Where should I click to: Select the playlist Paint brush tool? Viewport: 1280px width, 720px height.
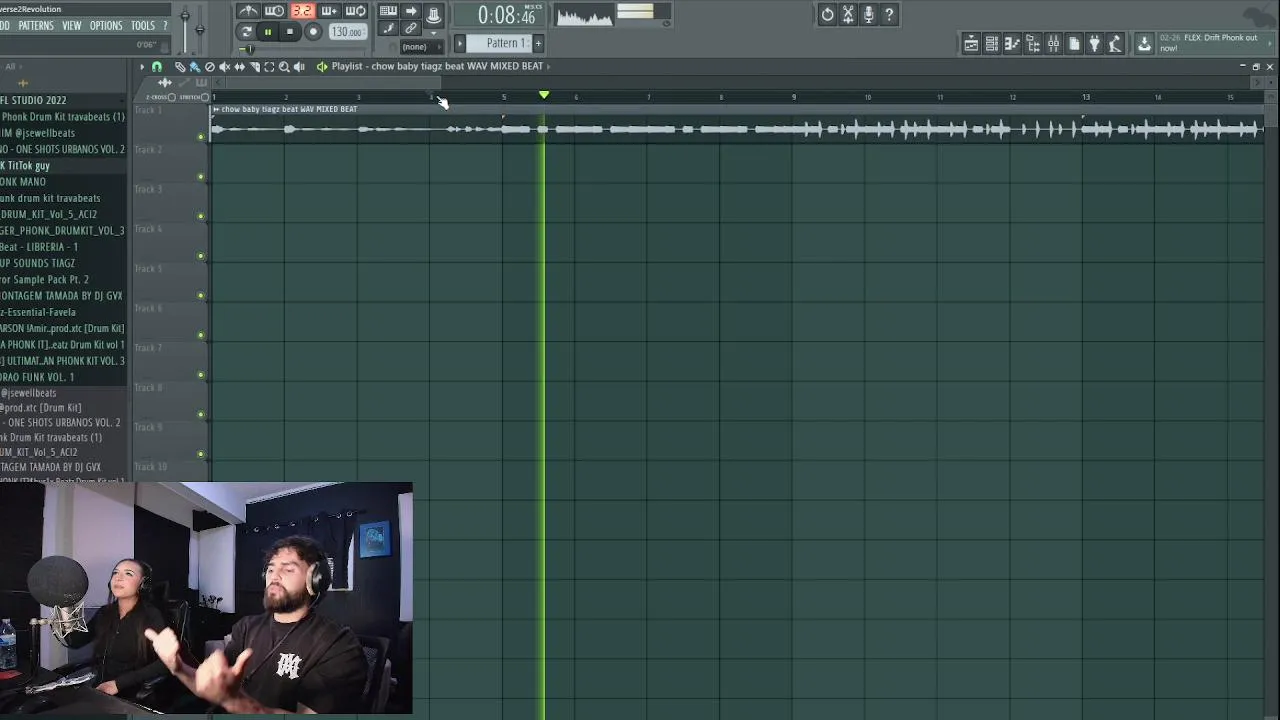pyautogui.click(x=195, y=67)
